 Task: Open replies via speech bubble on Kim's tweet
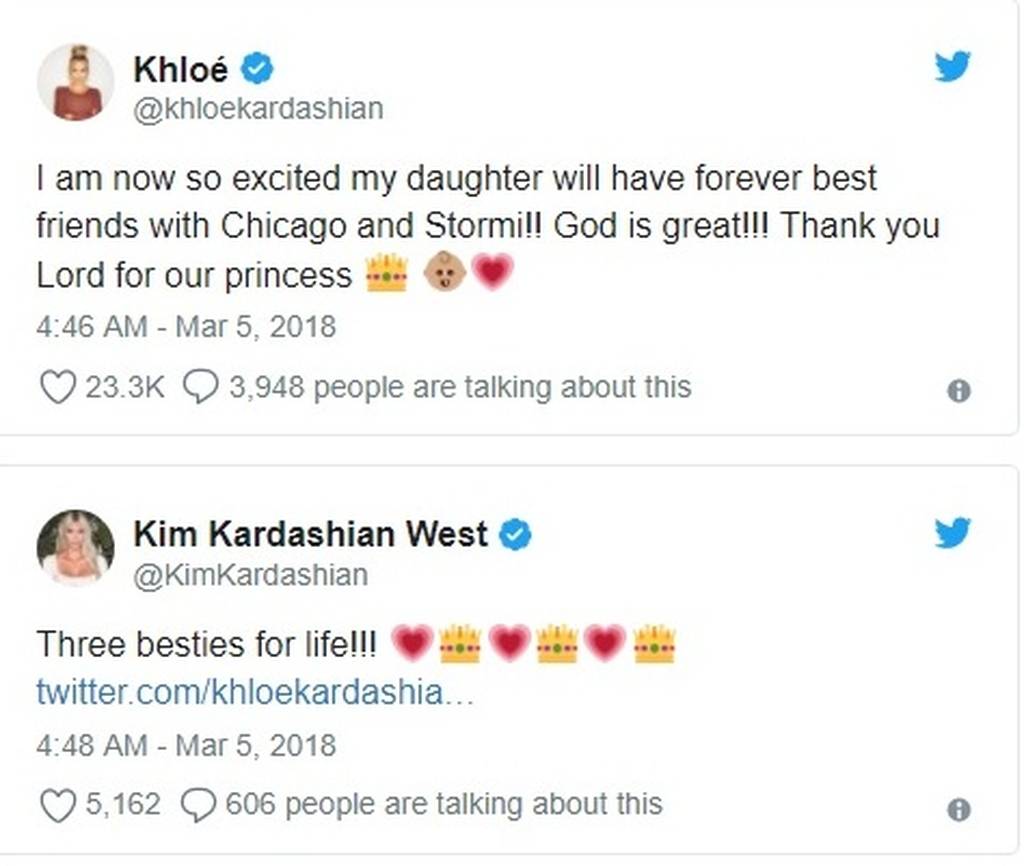click(x=198, y=805)
